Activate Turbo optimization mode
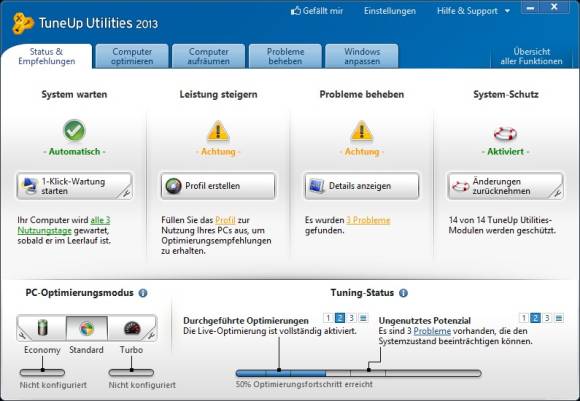The height and width of the screenshot is (401, 580). pyautogui.click(x=132, y=328)
